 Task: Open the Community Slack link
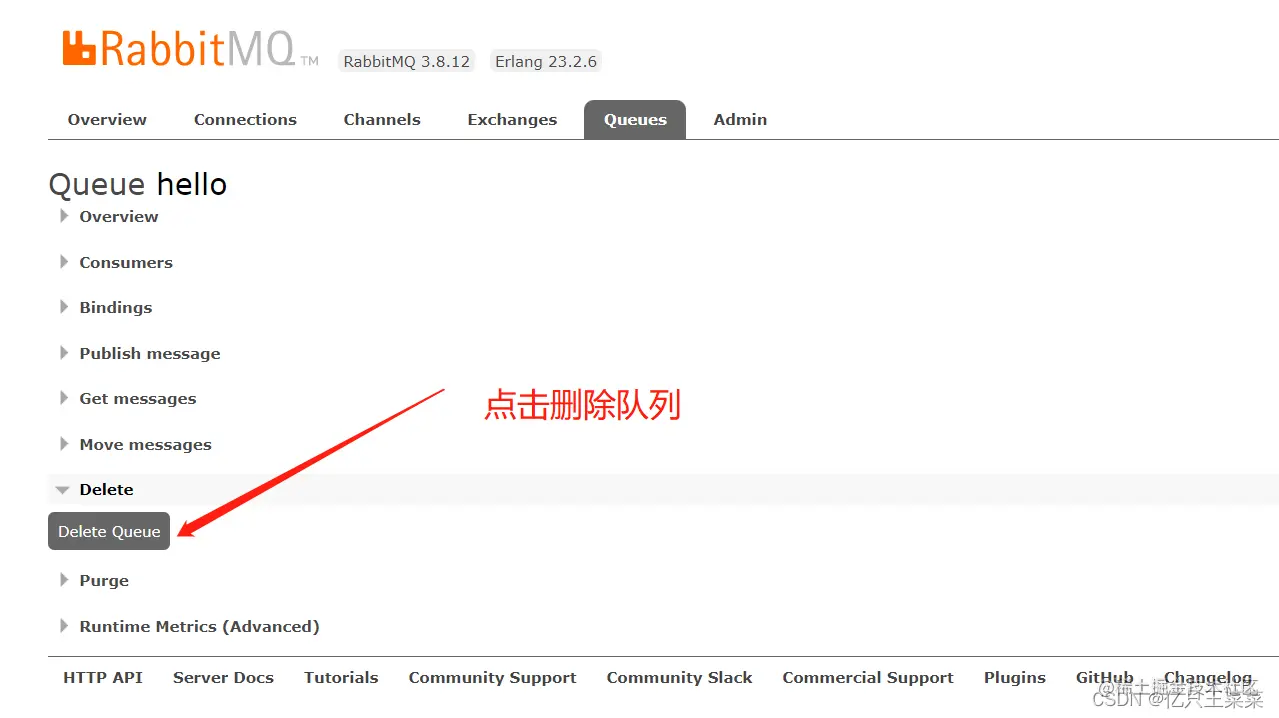(679, 677)
